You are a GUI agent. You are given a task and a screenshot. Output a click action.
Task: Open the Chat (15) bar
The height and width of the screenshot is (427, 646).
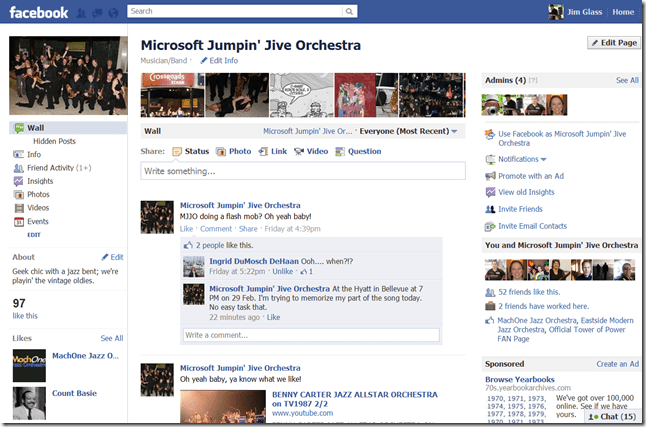click(x=609, y=417)
